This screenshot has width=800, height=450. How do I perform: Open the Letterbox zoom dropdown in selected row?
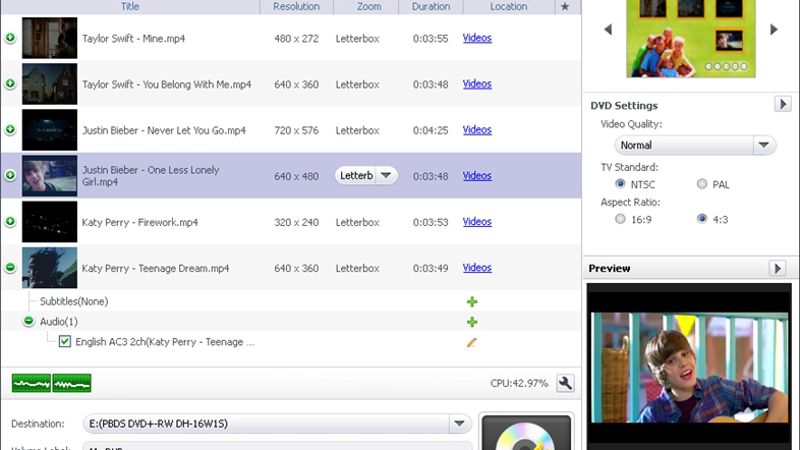(x=386, y=176)
